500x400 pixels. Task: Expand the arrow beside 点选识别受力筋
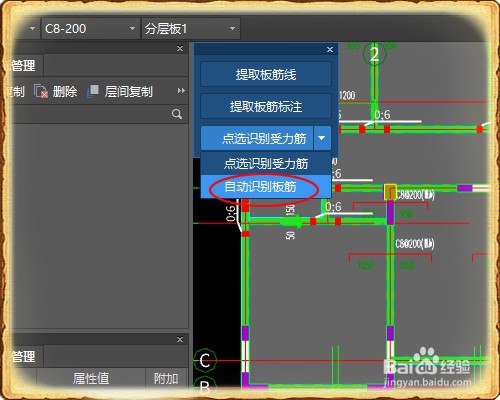point(322,138)
